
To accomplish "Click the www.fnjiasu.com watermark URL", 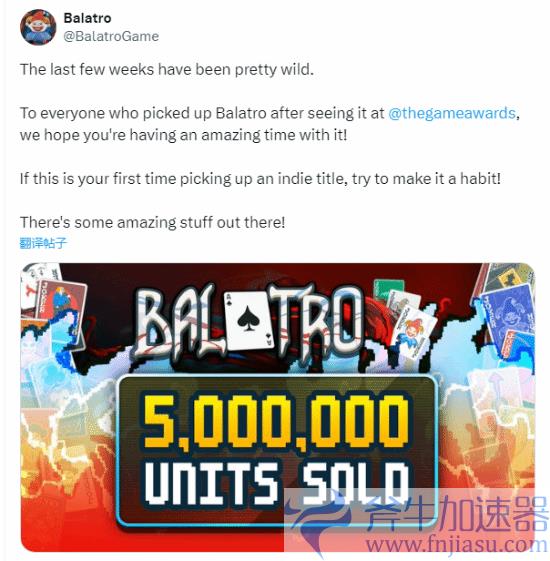I will (x=457, y=545).
